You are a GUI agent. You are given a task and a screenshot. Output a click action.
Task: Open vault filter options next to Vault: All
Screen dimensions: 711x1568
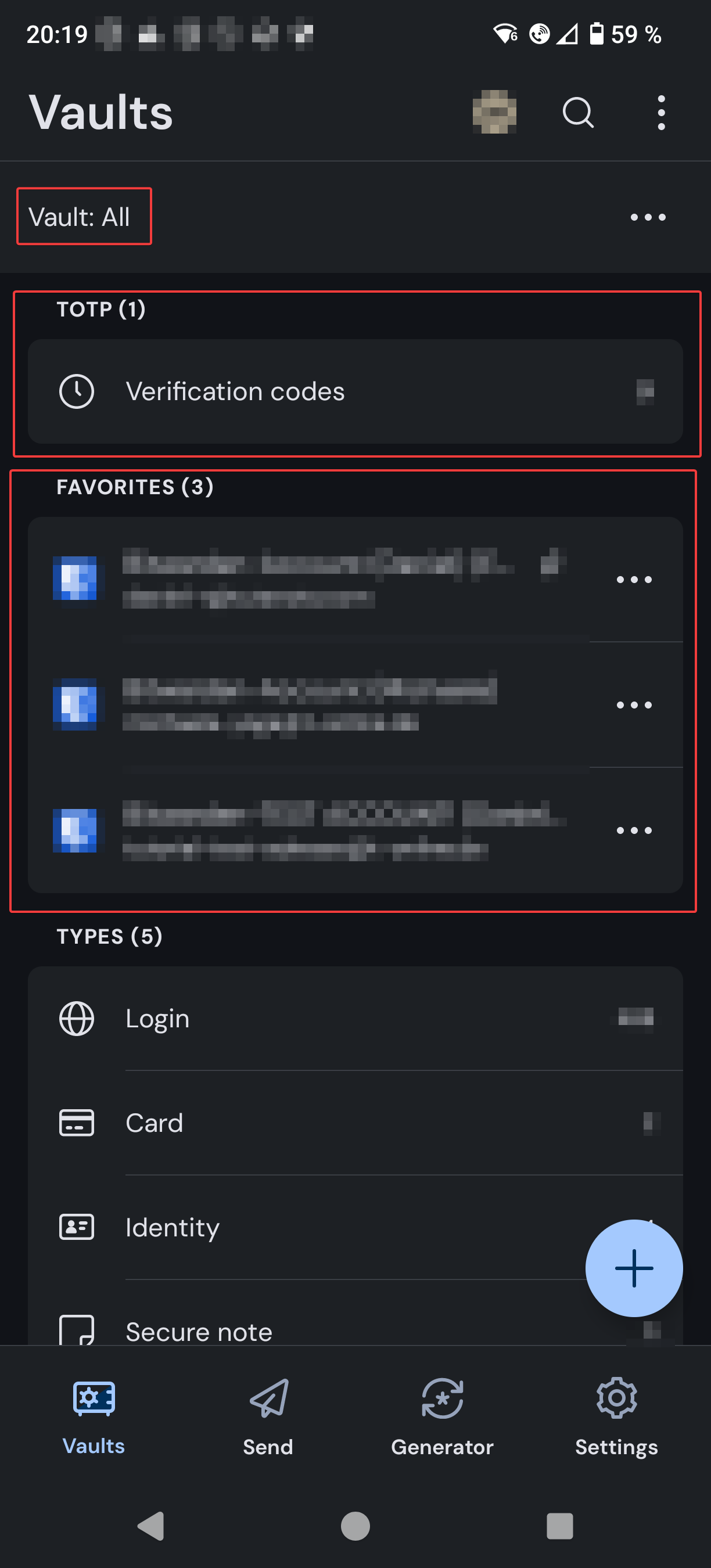pyautogui.click(x=648, y=217)
